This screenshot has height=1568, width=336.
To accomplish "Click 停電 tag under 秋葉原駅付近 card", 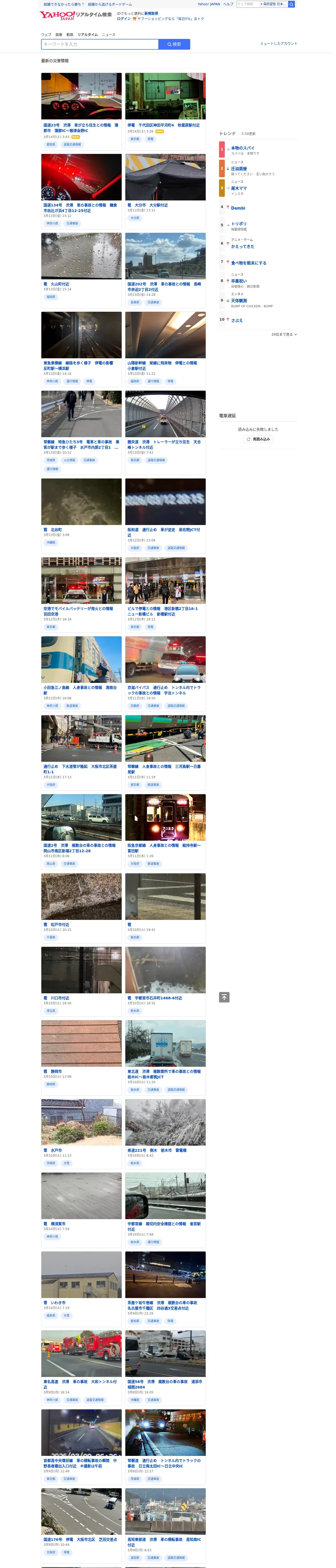I will click(151, 139).
